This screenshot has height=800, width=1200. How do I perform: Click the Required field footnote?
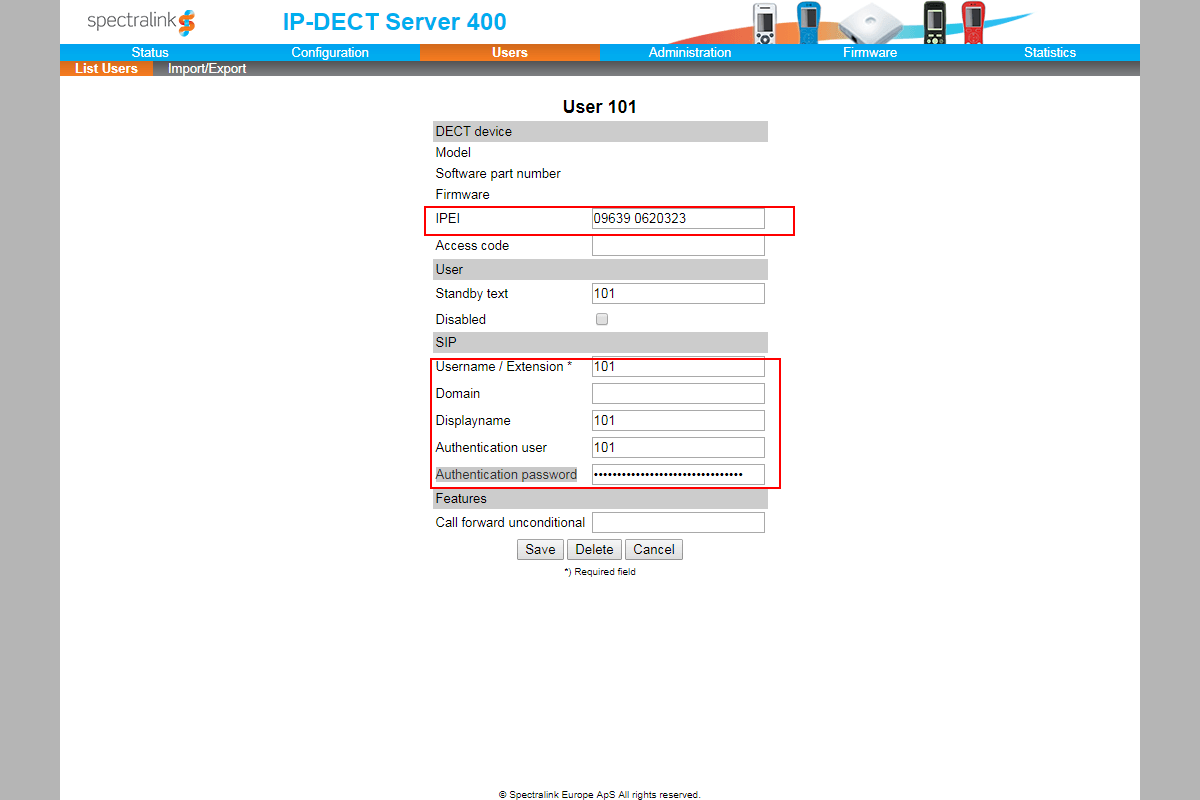pos(600,572)
